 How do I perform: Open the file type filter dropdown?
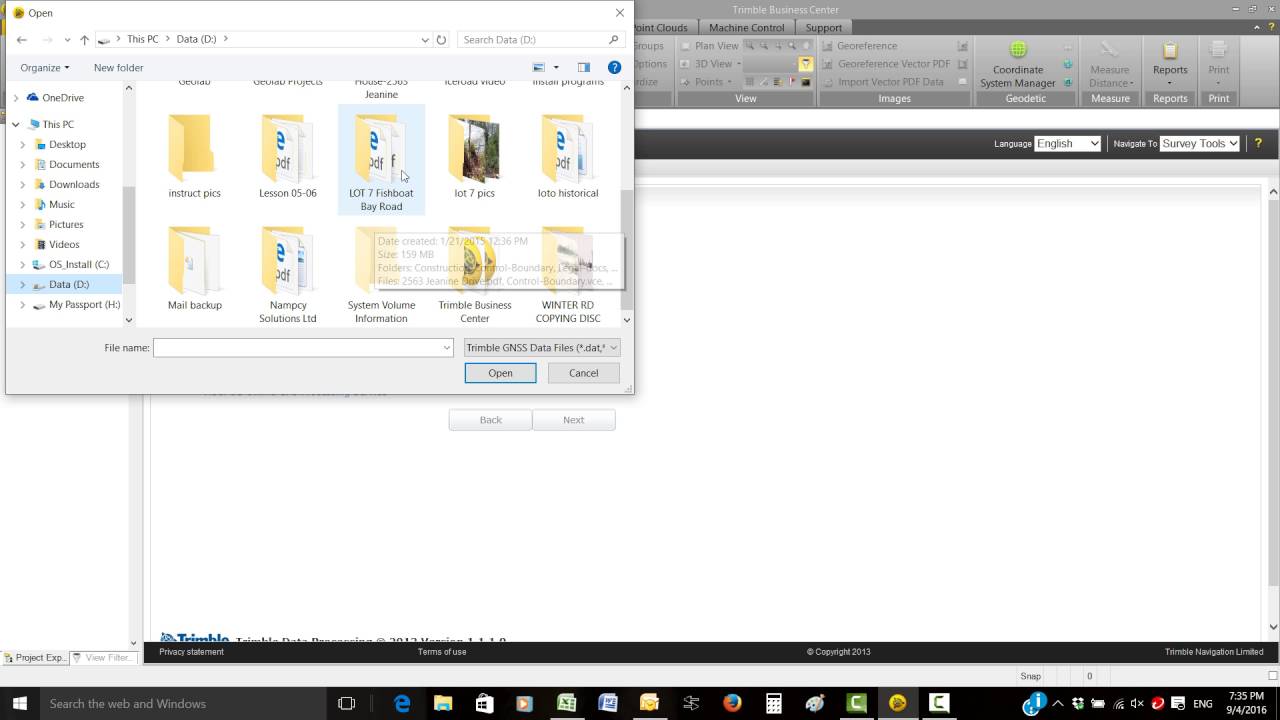[x=542, y=347]
